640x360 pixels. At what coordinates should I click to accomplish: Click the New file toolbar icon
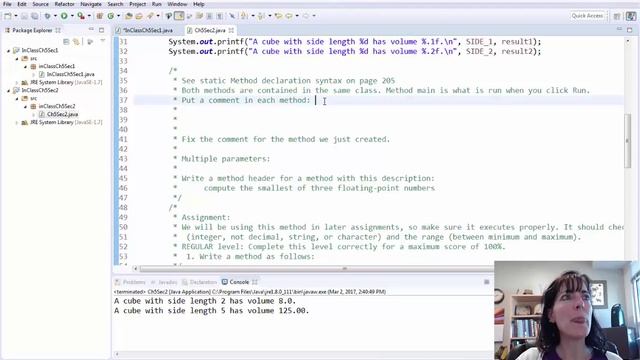[x=8, y=16]
